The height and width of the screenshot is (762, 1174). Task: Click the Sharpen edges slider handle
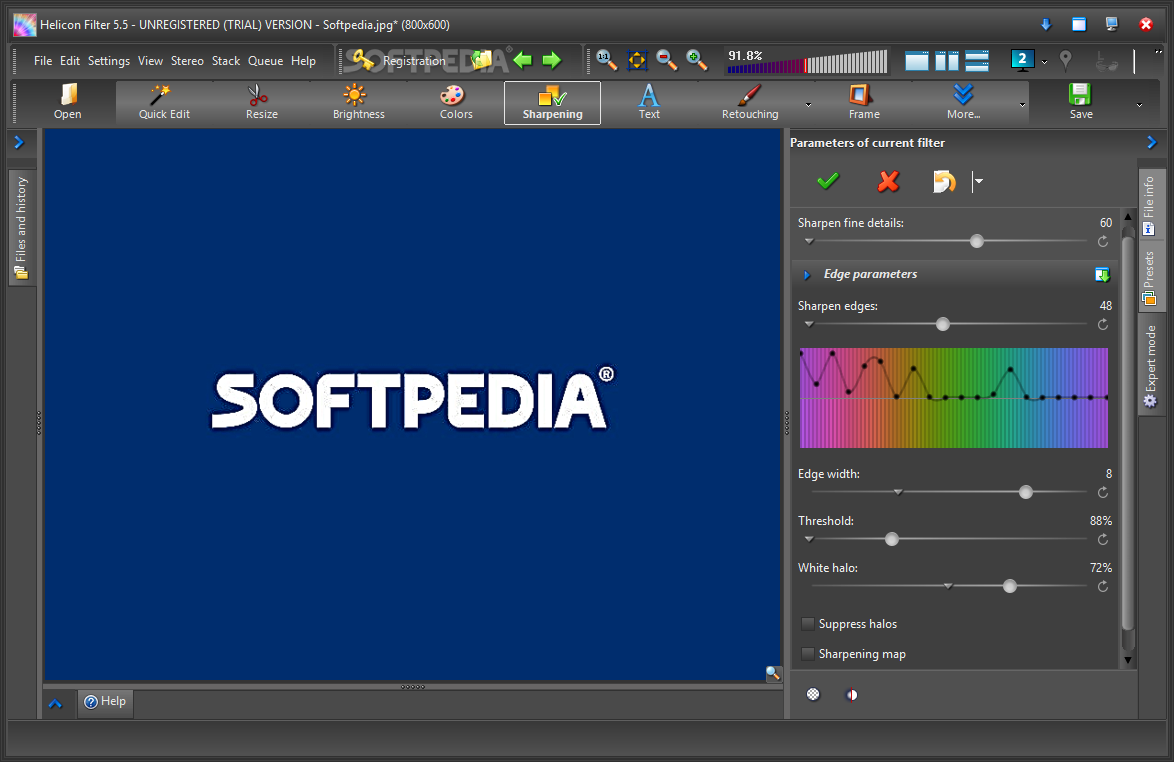942,324
